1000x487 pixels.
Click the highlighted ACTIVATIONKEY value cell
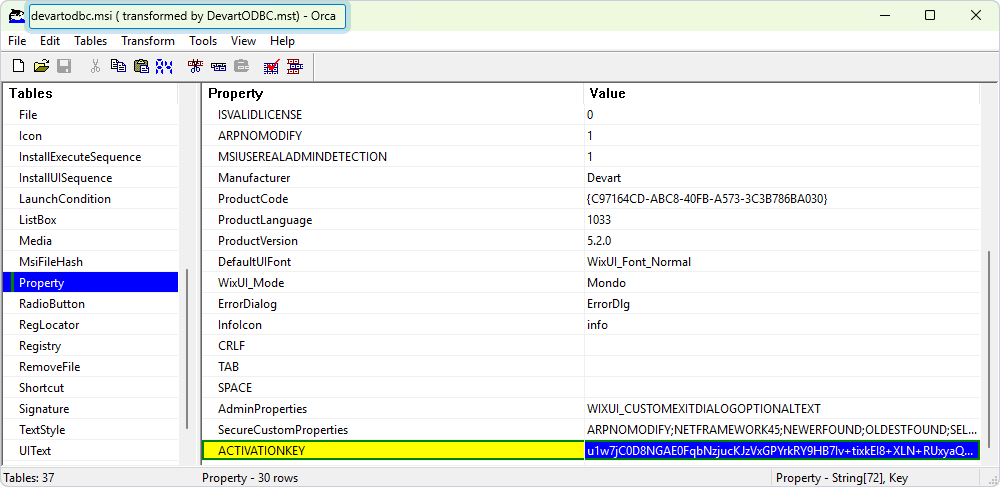tap(781, 451)
